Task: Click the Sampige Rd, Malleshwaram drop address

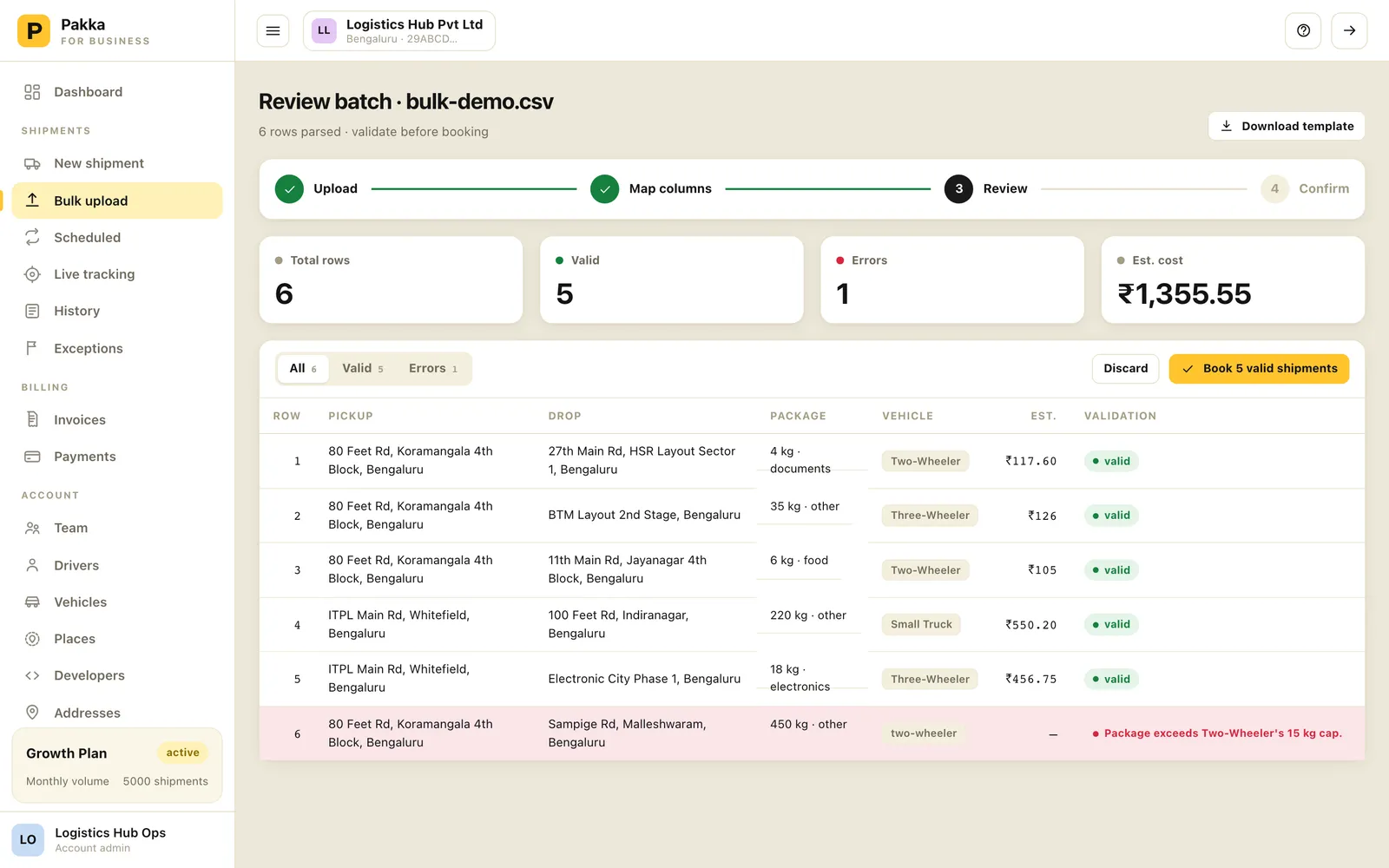Action: click(627, 733)
